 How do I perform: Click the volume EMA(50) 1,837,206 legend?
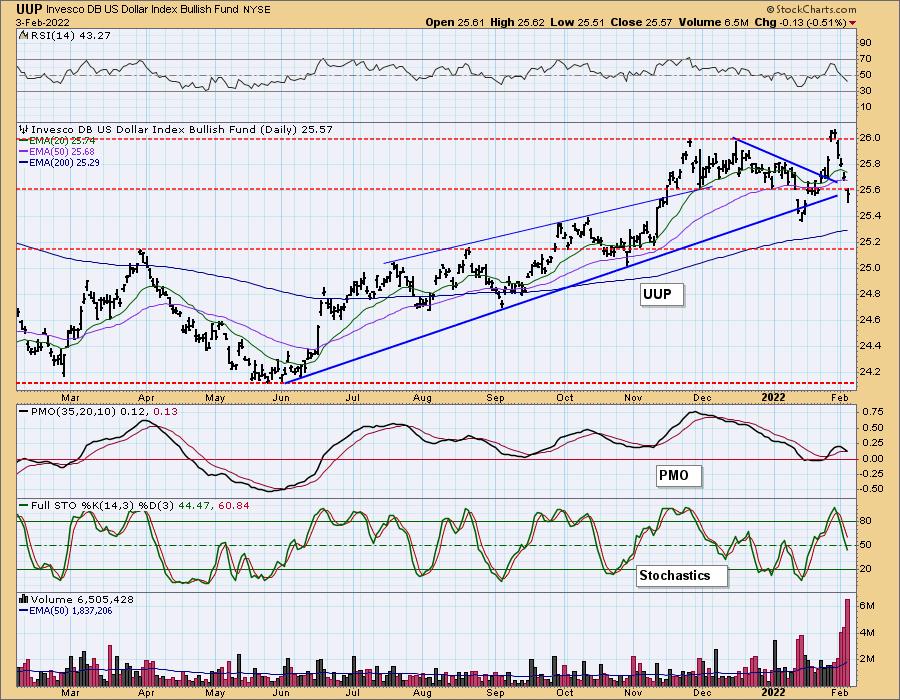pos(66,610)
